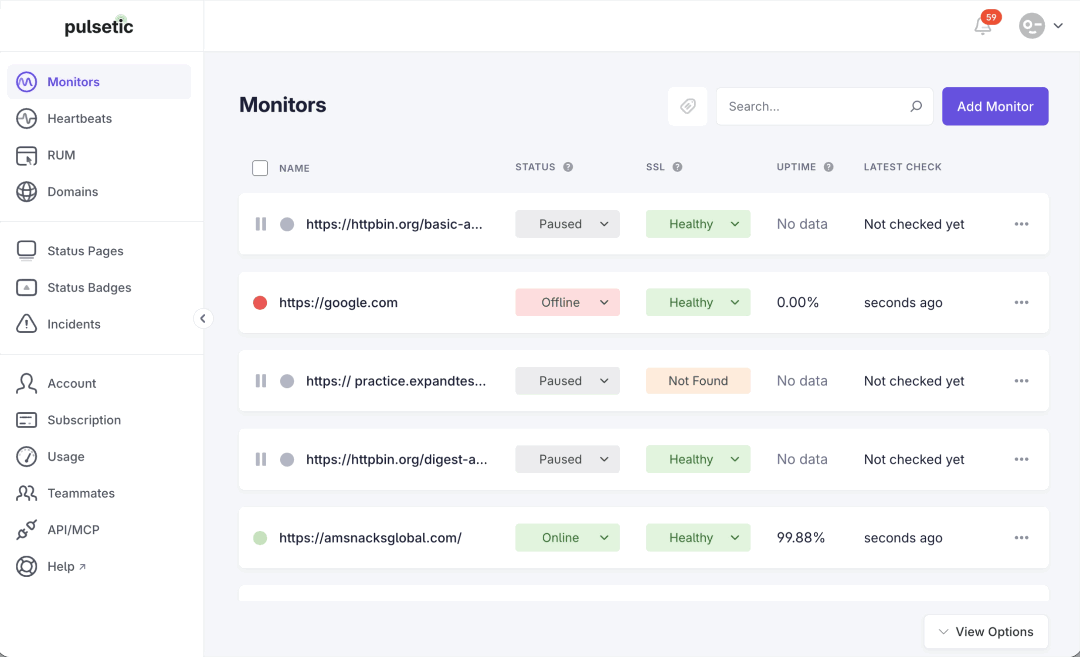Go to Domains section

[72, 191]
